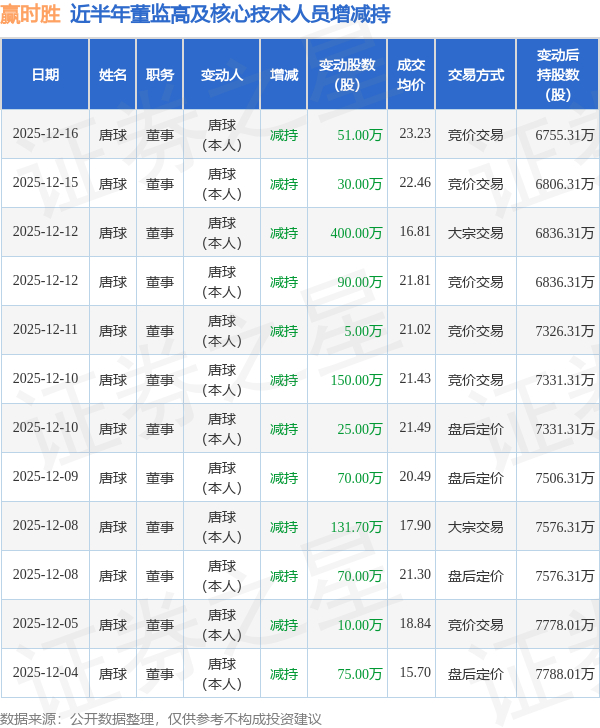600x728 pixels.
Task: Click the average price 21.49
Action: [415, 428]
